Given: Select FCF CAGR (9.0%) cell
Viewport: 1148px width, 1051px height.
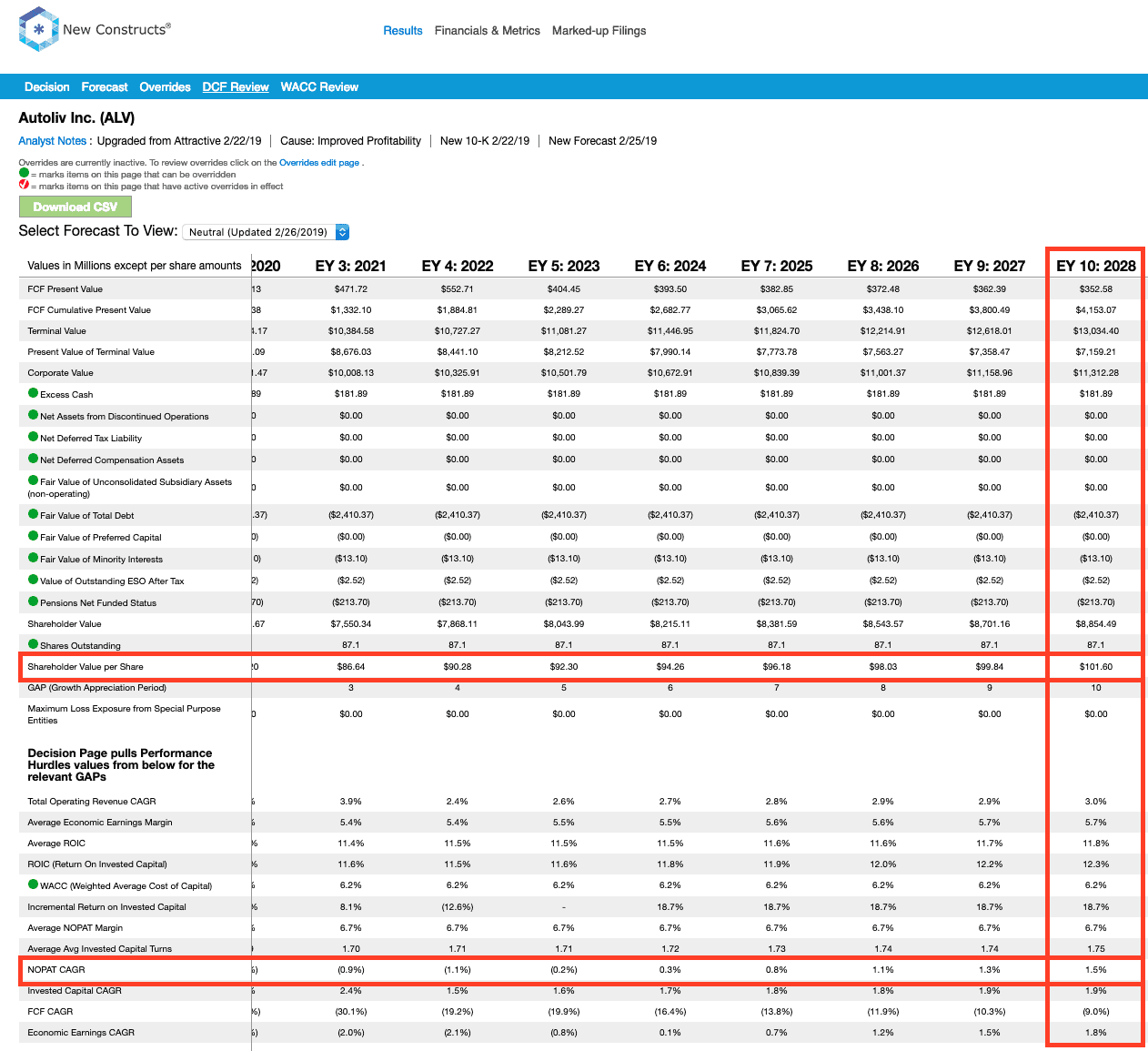Looking at the screenshot, I should click(x=1096, y=1012).
